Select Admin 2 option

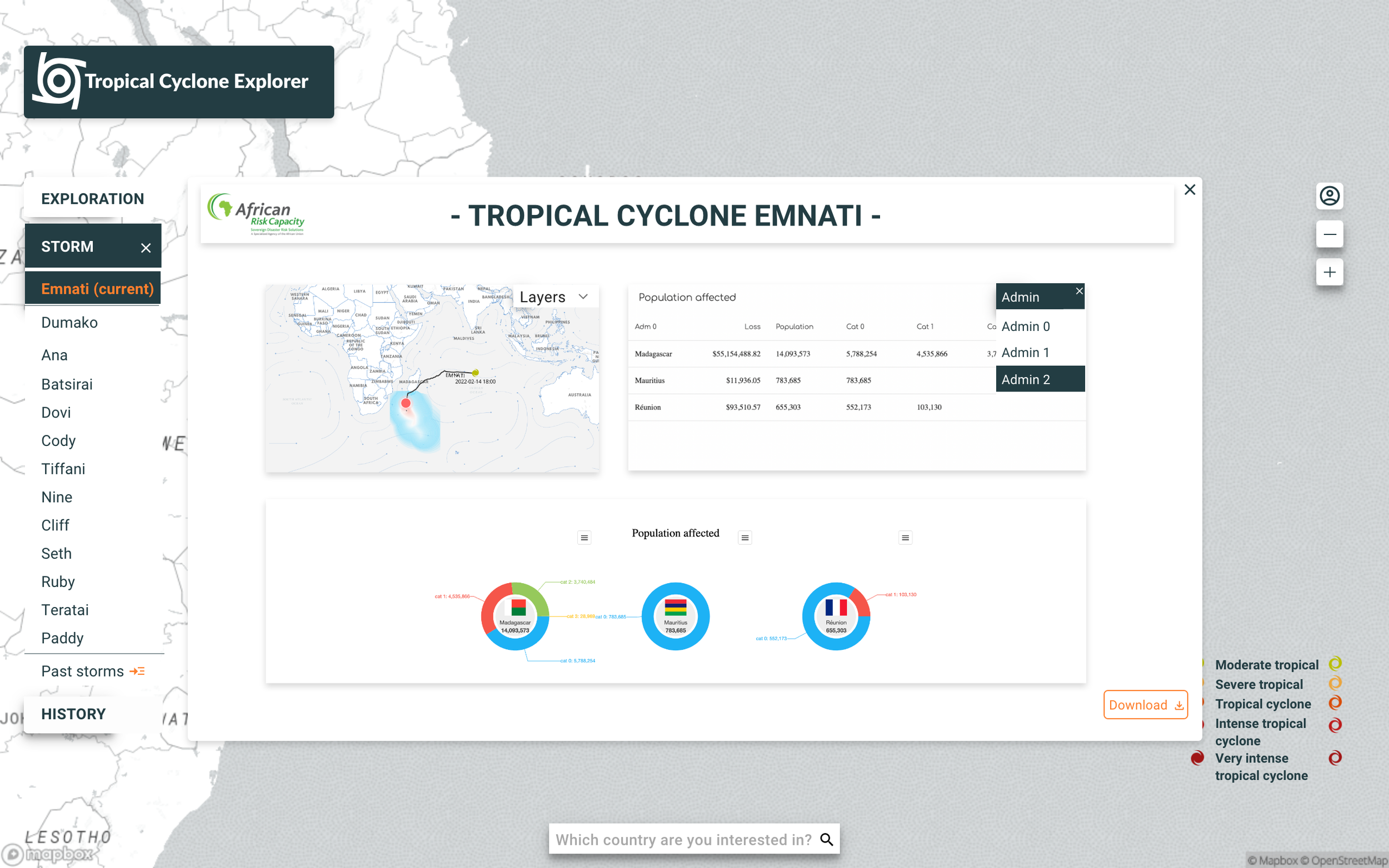click(x=1040, y=379)
